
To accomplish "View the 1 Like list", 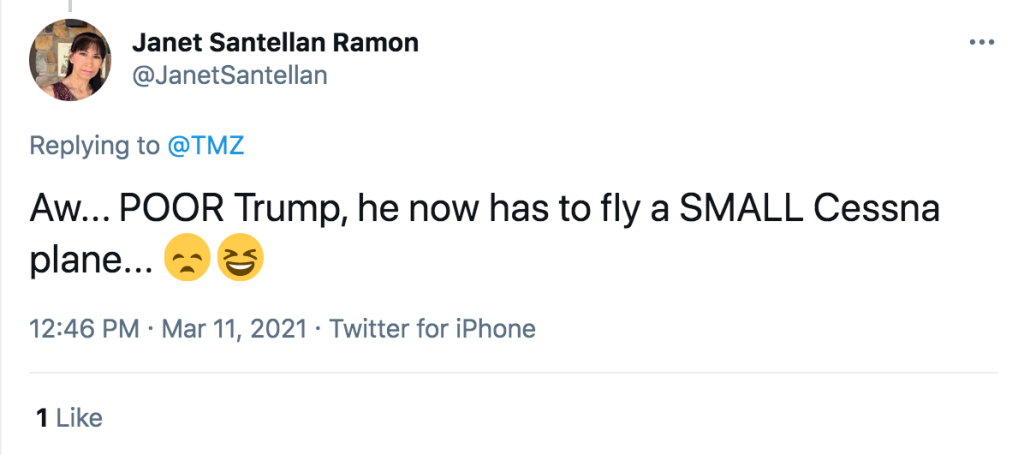I will click(69, 417).
